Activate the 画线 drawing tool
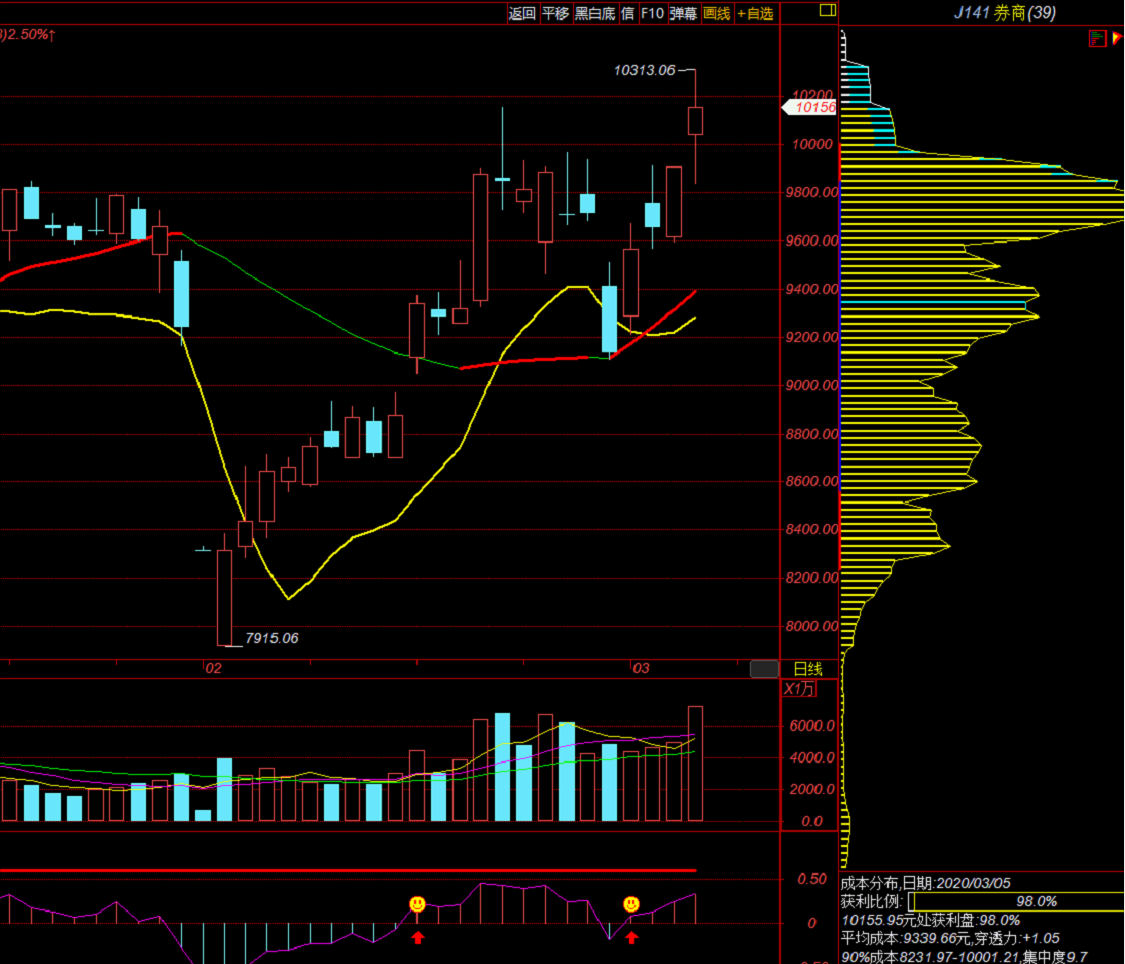Screen dimensions: 1125x964 click(717, 14)
